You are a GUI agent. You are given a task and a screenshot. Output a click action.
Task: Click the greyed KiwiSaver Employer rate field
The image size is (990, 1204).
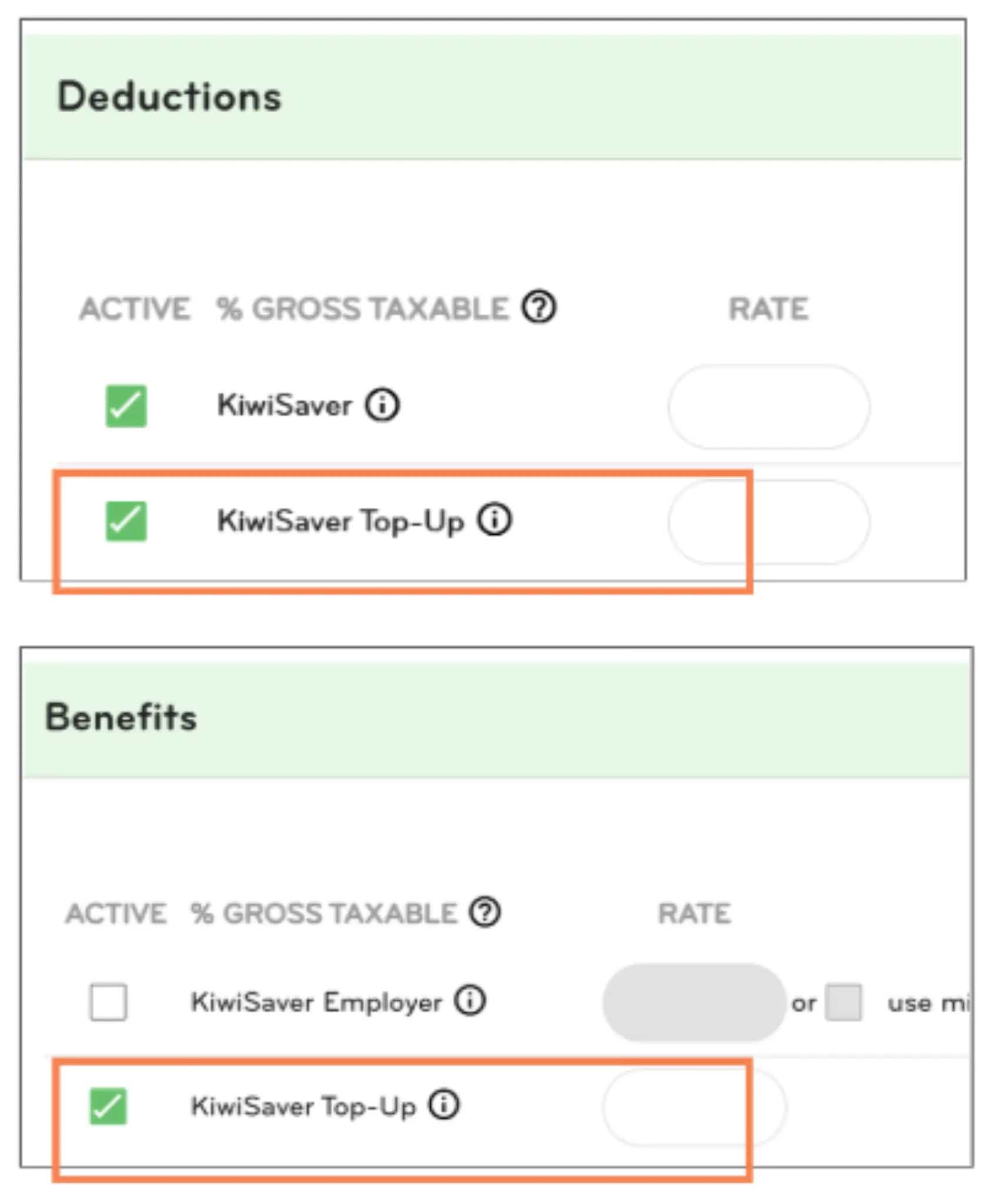pyautogui.click(x=694, y=1002)
